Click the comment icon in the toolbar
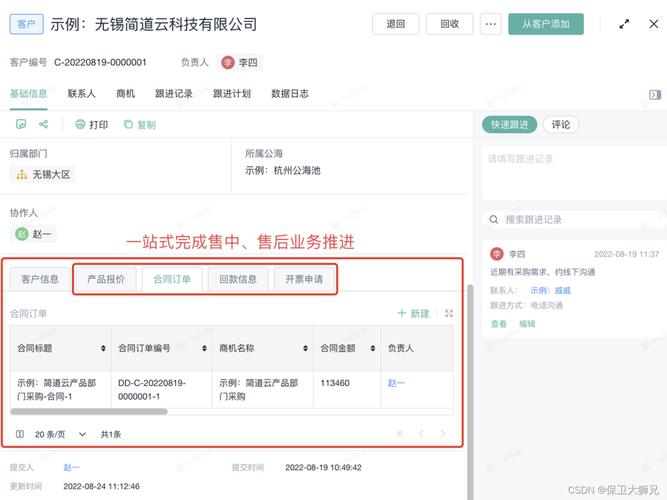The image size is (667, 500). click(x=20, y=125)
